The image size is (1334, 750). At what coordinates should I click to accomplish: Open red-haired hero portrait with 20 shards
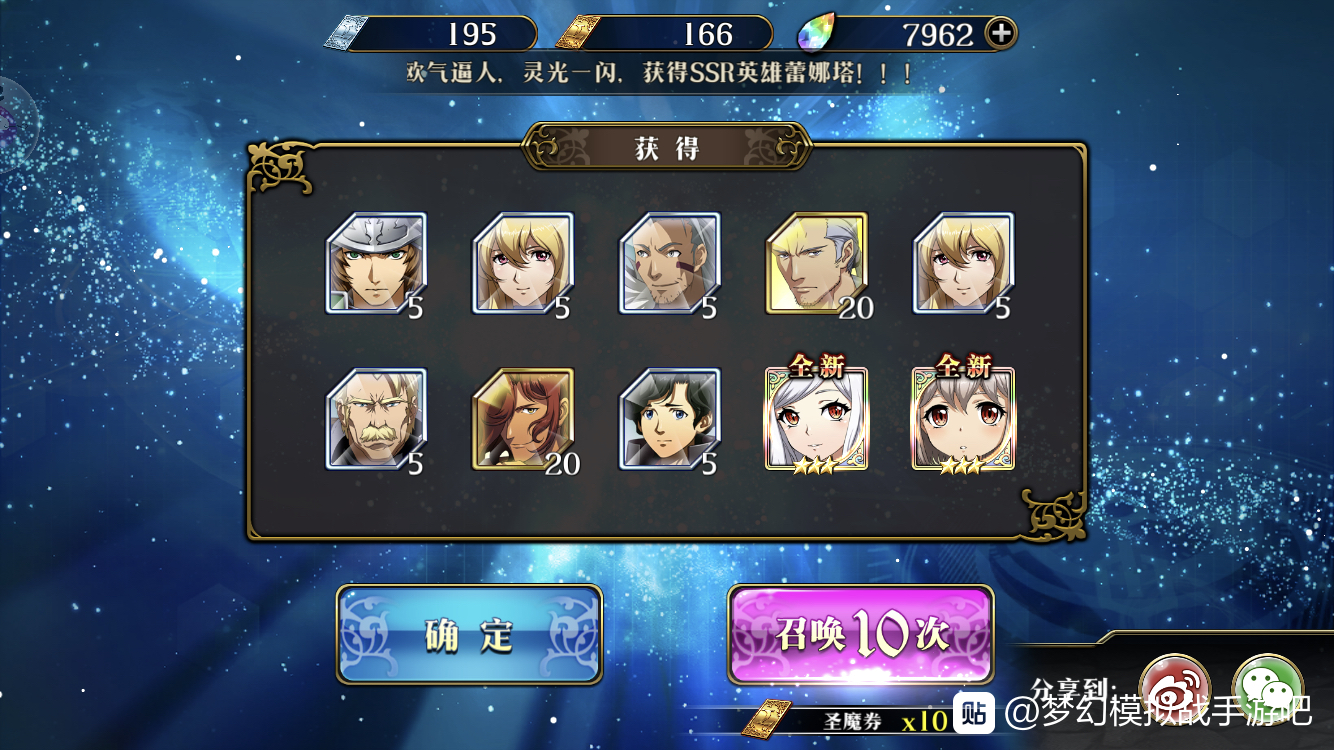point(523,419)
